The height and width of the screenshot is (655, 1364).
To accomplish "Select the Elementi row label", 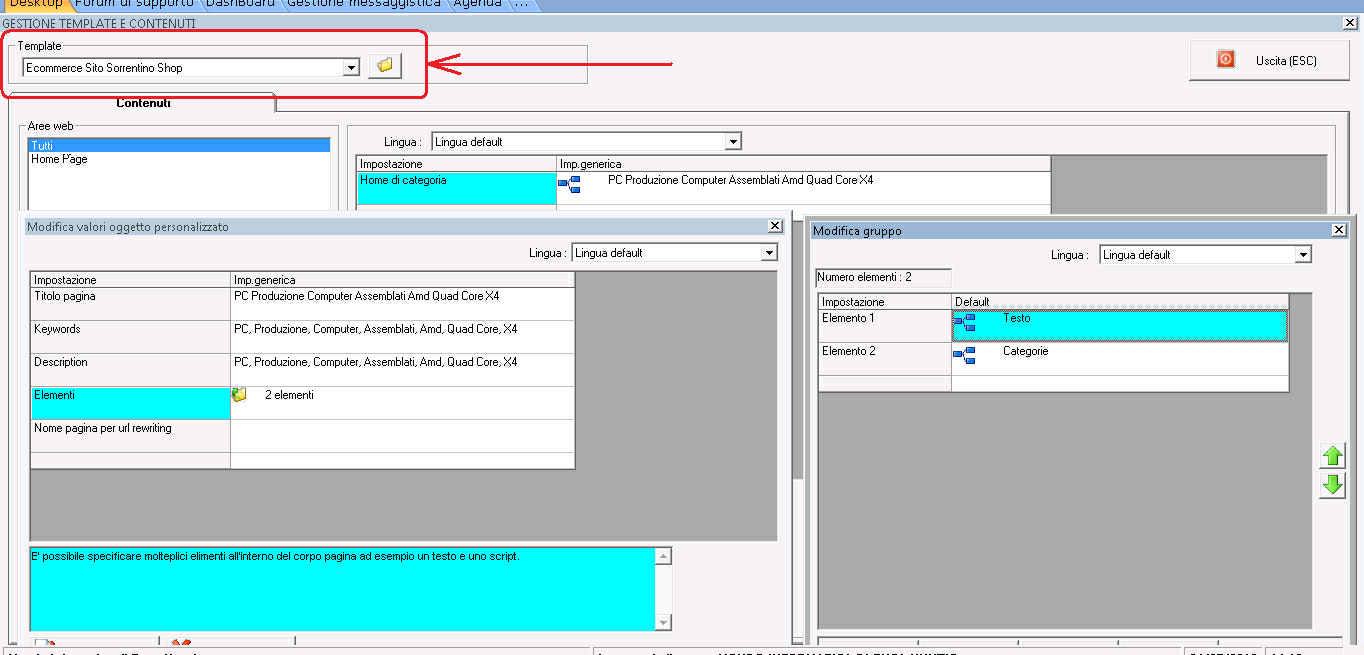I will click(130, 403).
